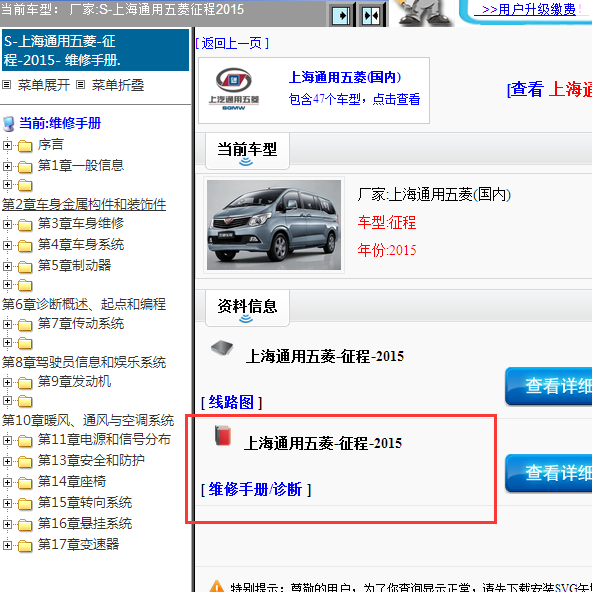Expand 第13章安全和防护 tree node
592x592 pixels.
coord(7,461)
